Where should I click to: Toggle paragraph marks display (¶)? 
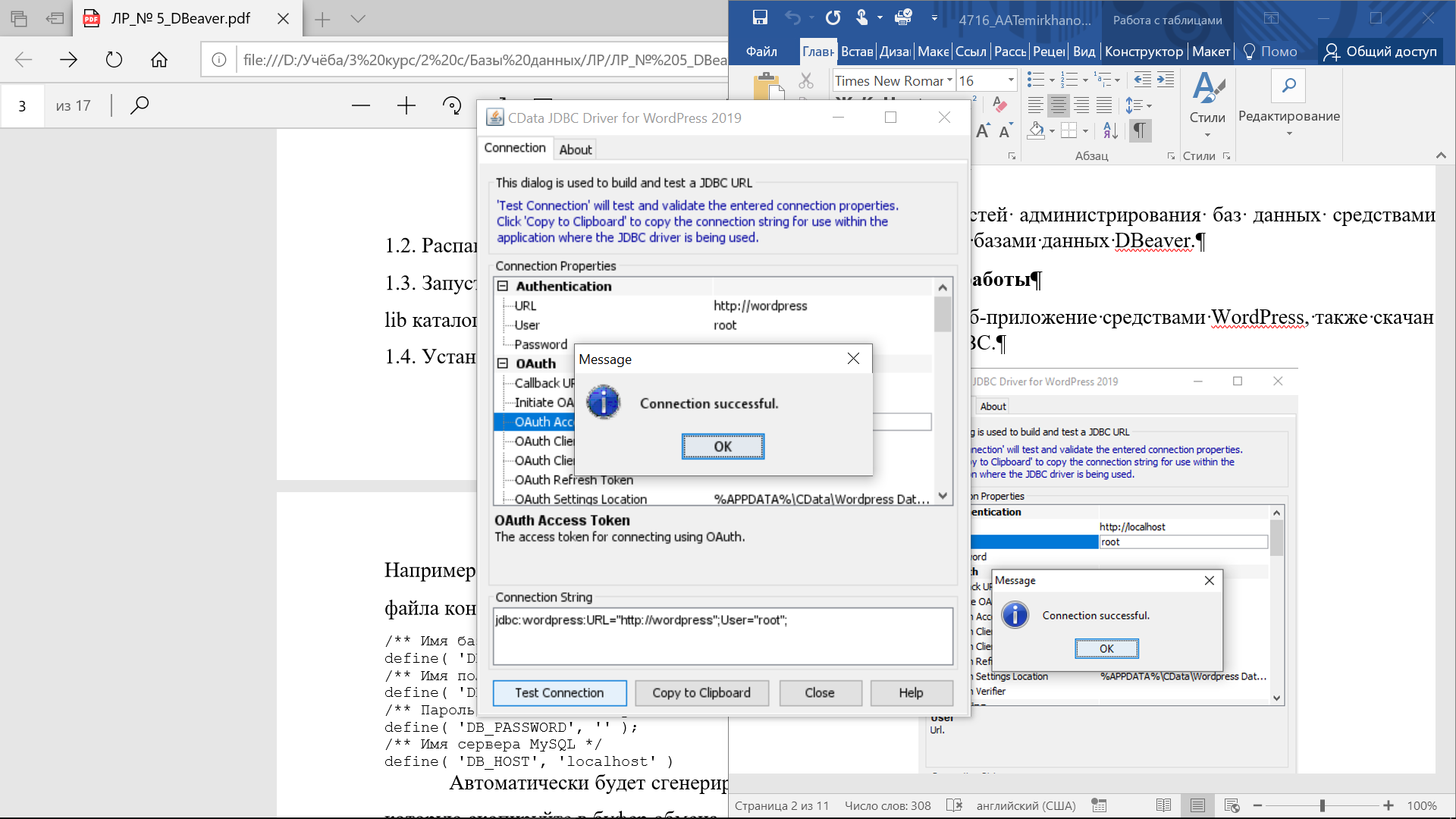pyautogui.click(x=1139, y=130)
